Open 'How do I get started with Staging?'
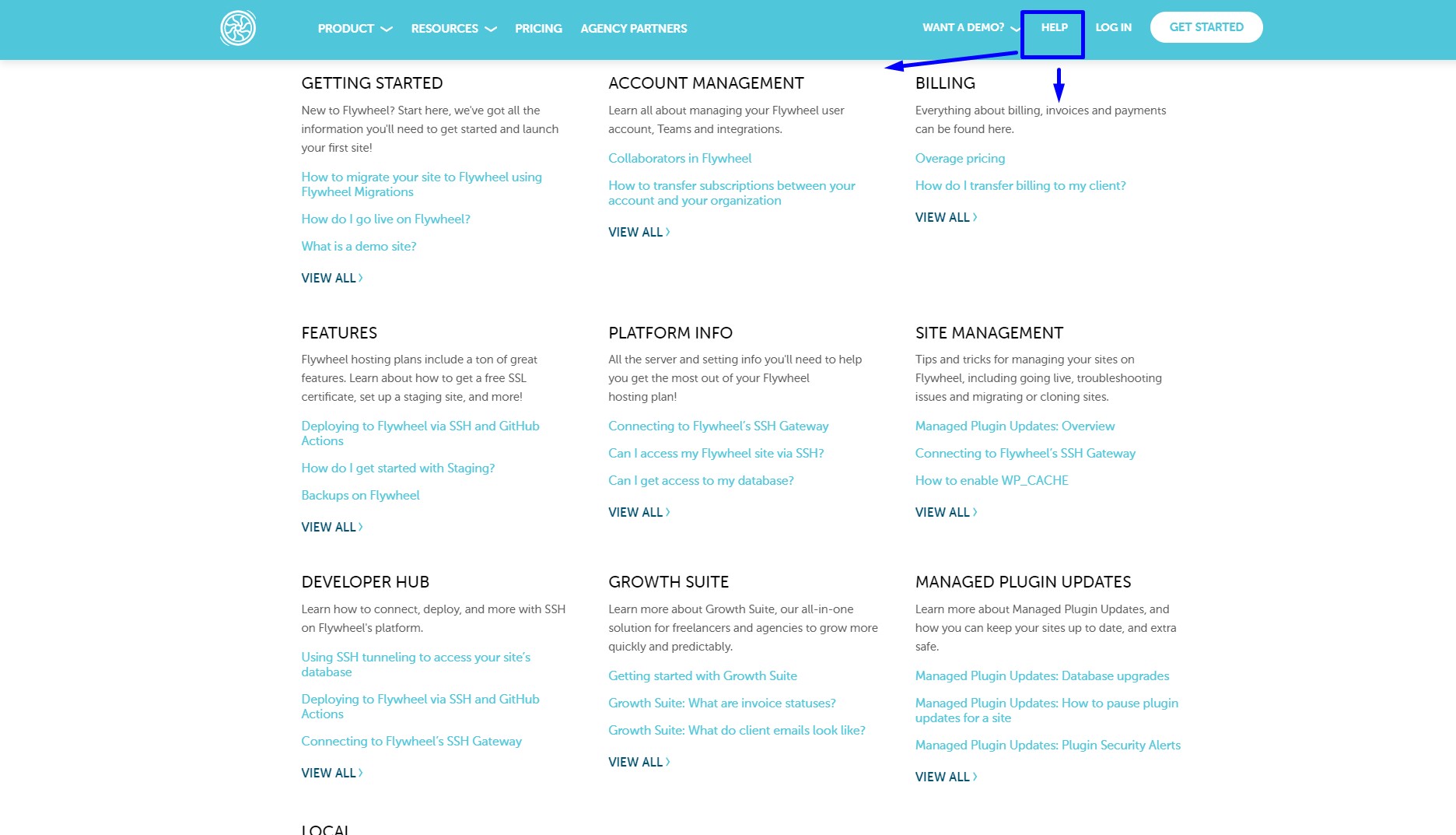The height and width of the screenshot is (835, 1456). (398, 468)
